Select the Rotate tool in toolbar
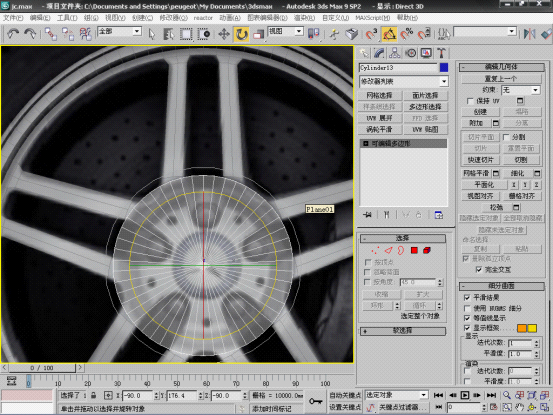 tap(241, 34)
